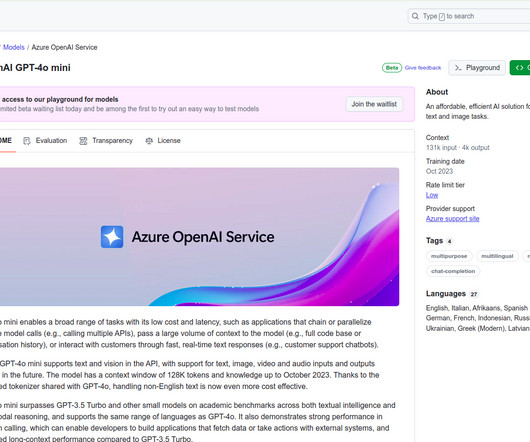The image size is (530, 442).
Task: Click the chat-completion tag
Action: click(x=453, y=271)
